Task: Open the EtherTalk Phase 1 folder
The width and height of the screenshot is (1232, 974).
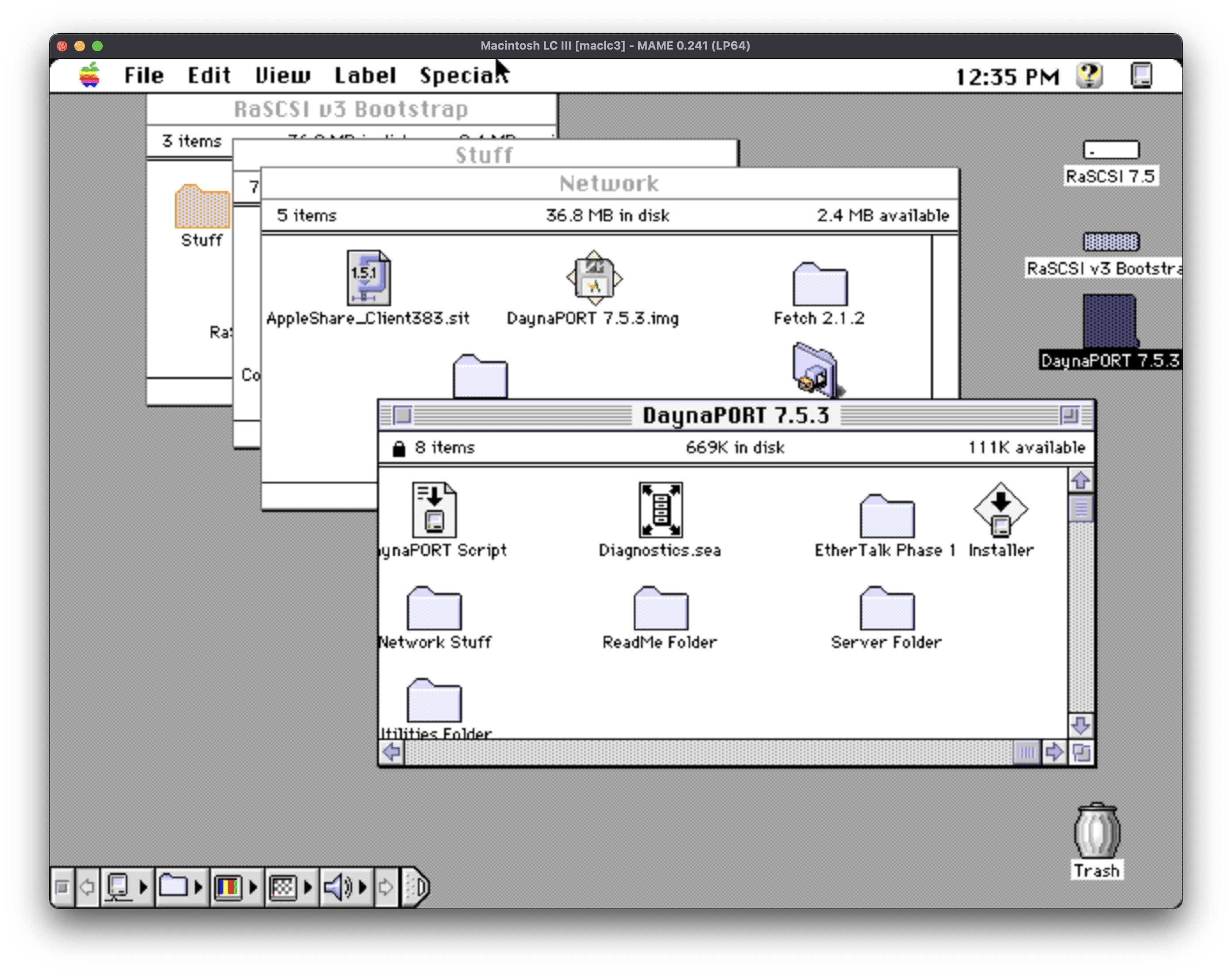Action: coord(887,517)
